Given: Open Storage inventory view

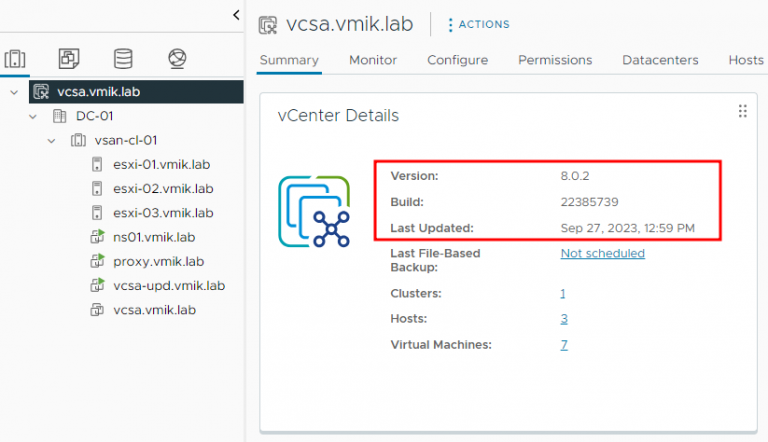Looking at the screenshot, I should [x=123, y=58].
